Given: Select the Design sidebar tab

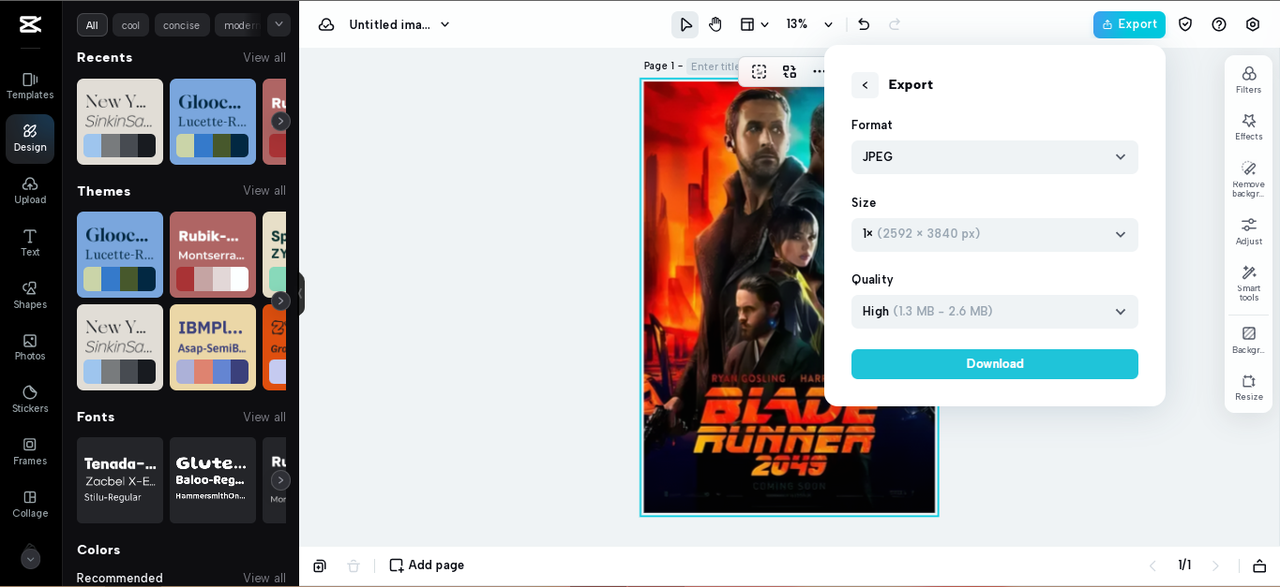Looking at the screenshot, I should coord(30,138).
